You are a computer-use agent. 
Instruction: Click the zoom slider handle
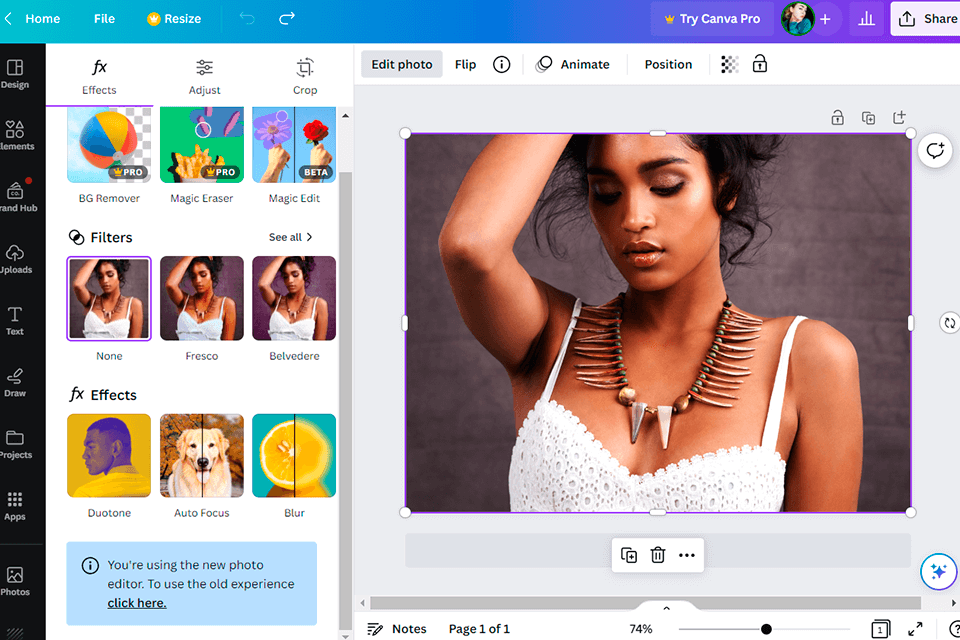point(766,629)
